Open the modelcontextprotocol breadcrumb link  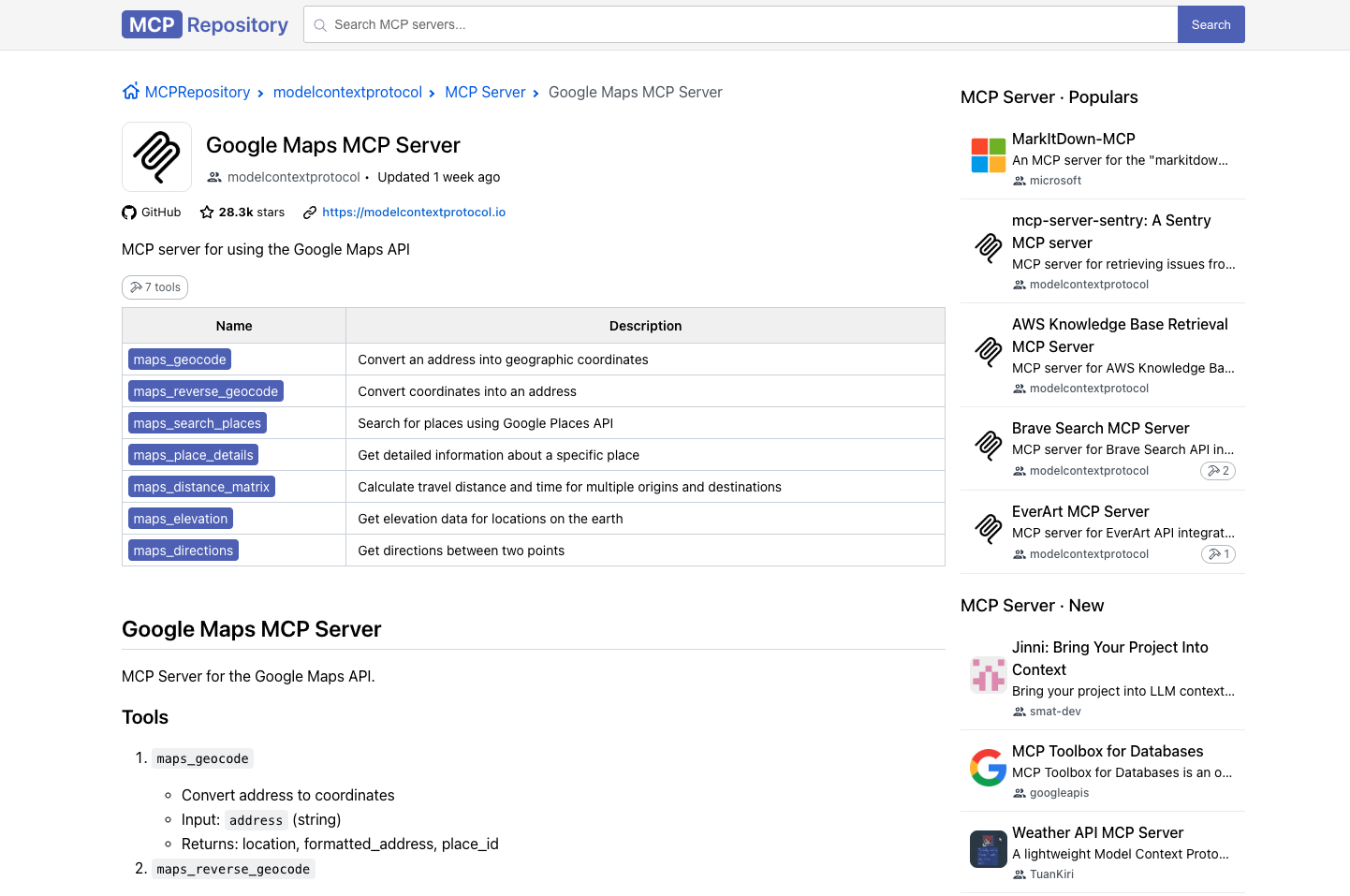pyautogui.click(x=347, y=92)
